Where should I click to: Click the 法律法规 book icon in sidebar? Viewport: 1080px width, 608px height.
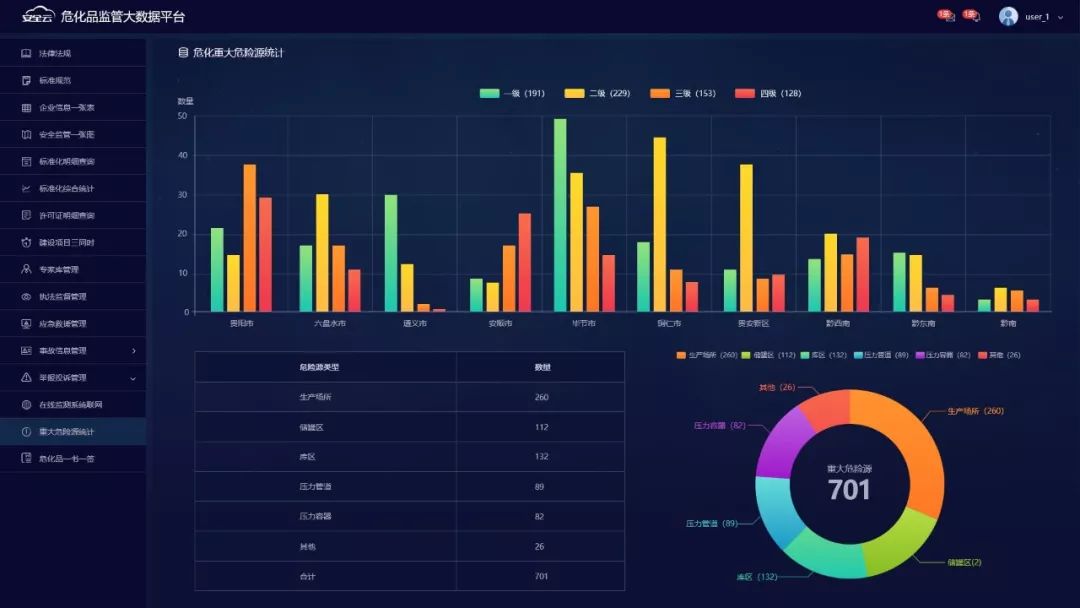[x=27, y=53]
